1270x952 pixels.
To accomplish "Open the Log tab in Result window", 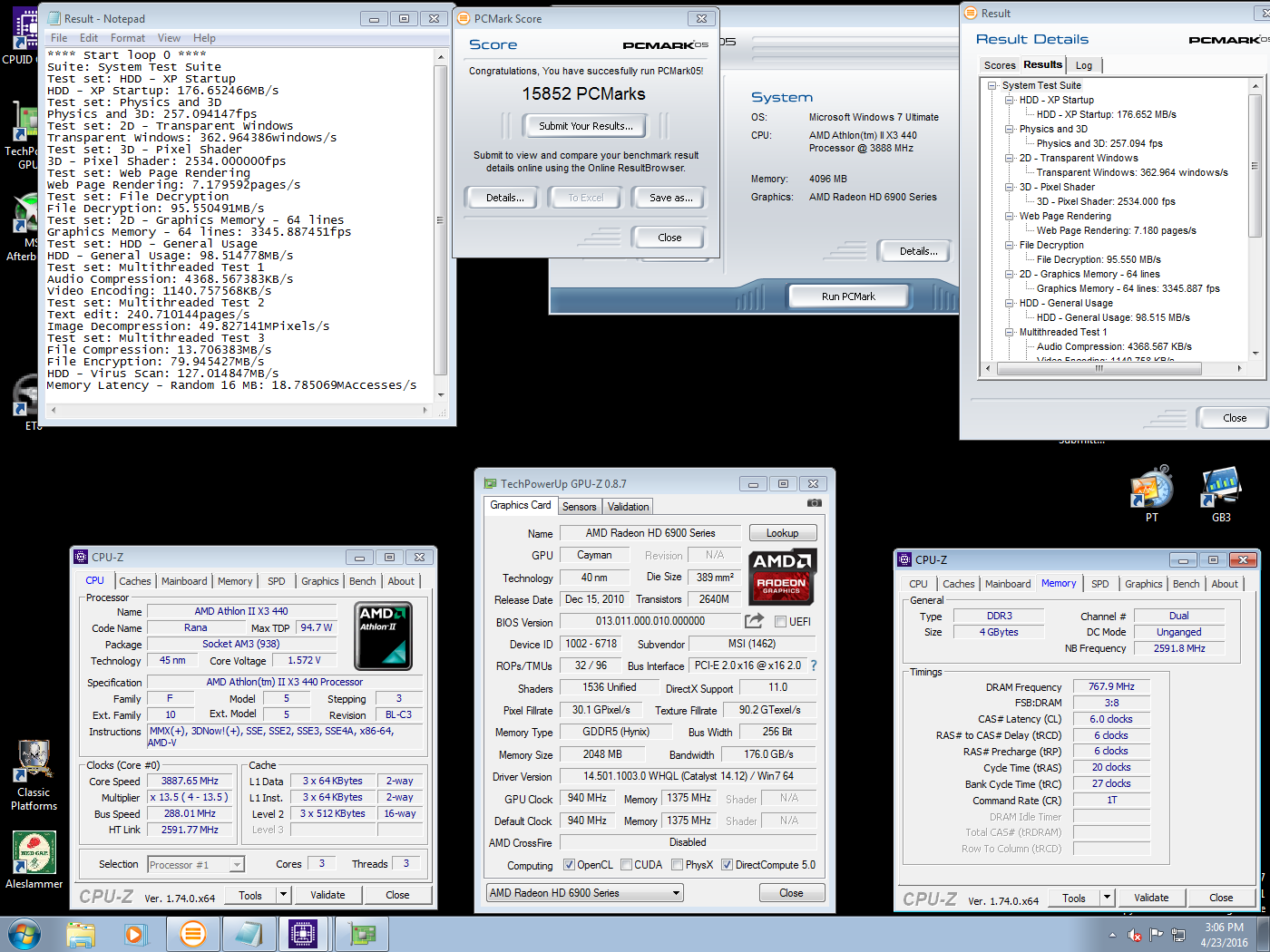I will pos(1084,65).
